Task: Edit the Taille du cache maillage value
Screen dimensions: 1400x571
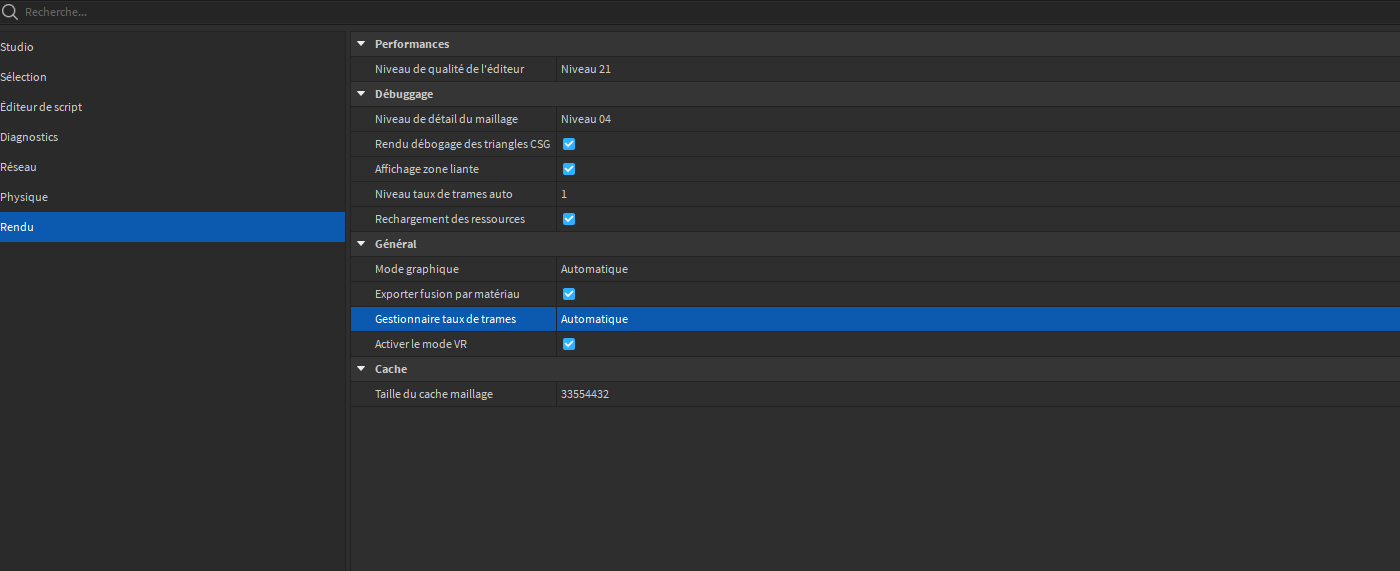Action: pyautogui.click(x=978, y=394)
